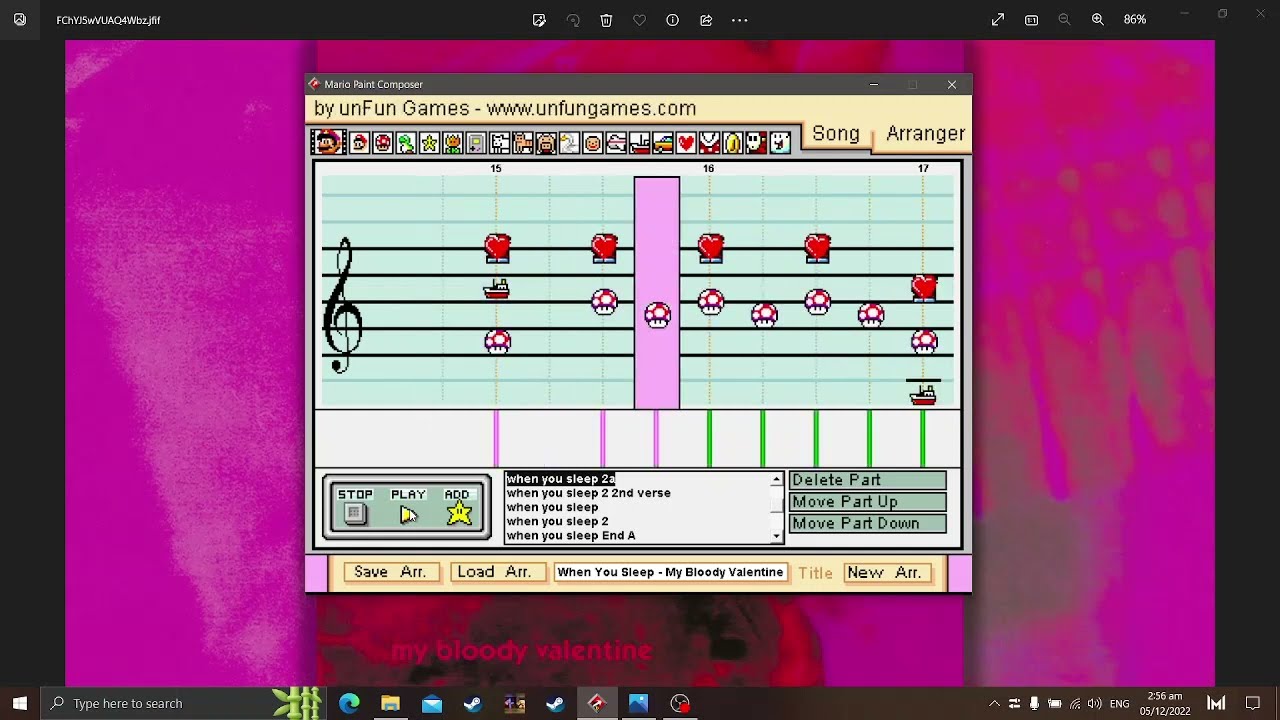The width and height of the screenshot is (1280, 720).
Task: Select the dog instrument icon
Action: coord(499,143)
